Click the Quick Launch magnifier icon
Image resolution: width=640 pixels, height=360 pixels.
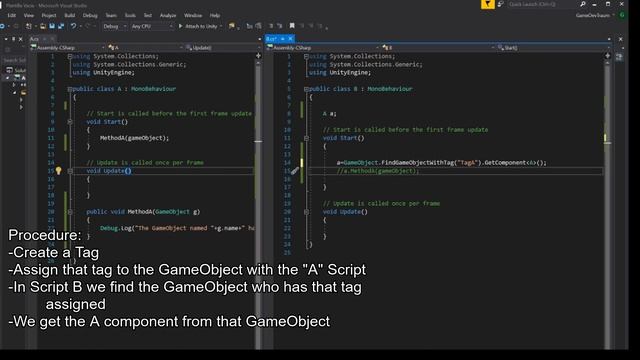(583, 4)
